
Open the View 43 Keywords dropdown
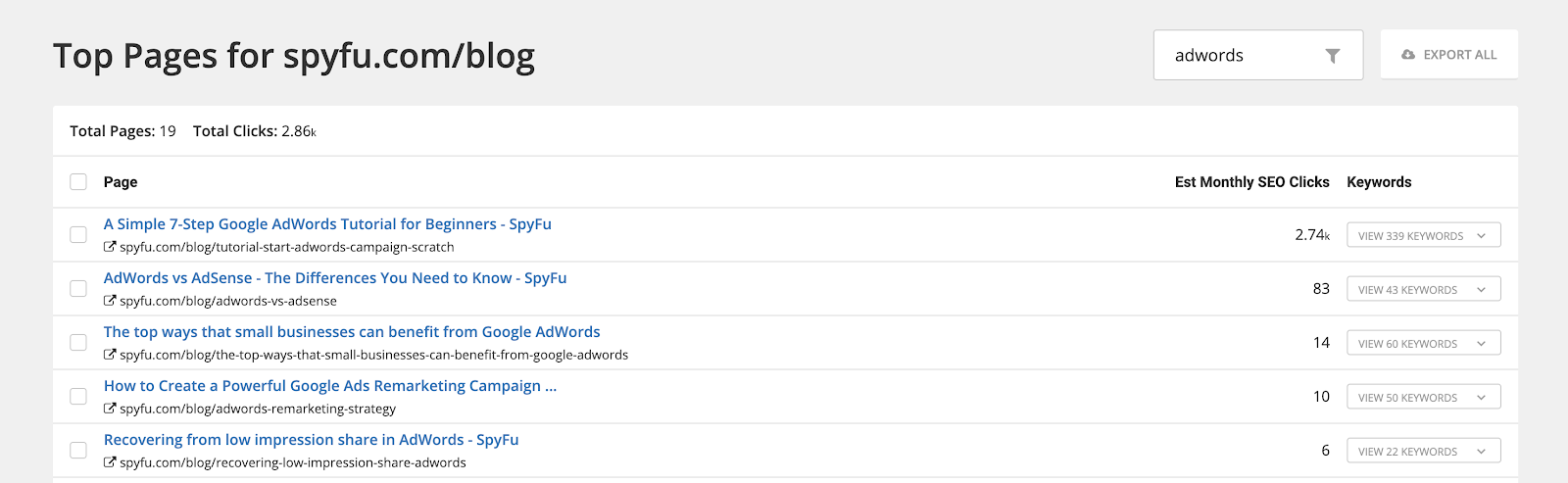pyautogui.click(x=1423, y=290)
